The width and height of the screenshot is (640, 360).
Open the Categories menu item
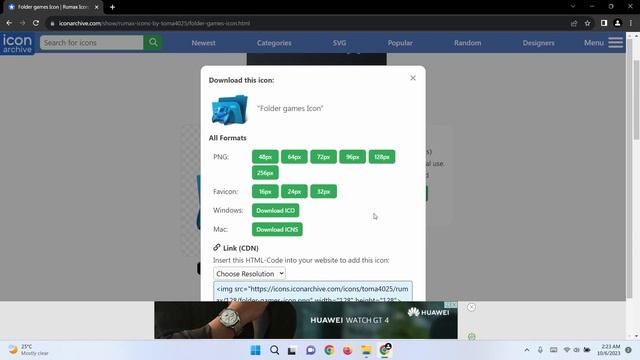coord(274,43)
